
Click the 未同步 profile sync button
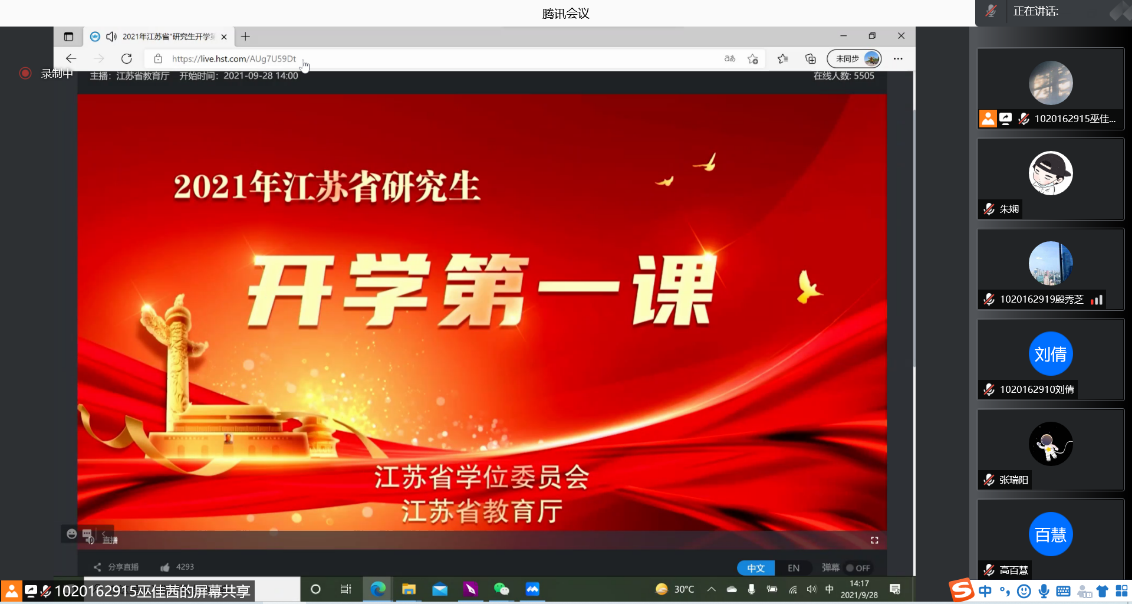click(x=855, y=58)
